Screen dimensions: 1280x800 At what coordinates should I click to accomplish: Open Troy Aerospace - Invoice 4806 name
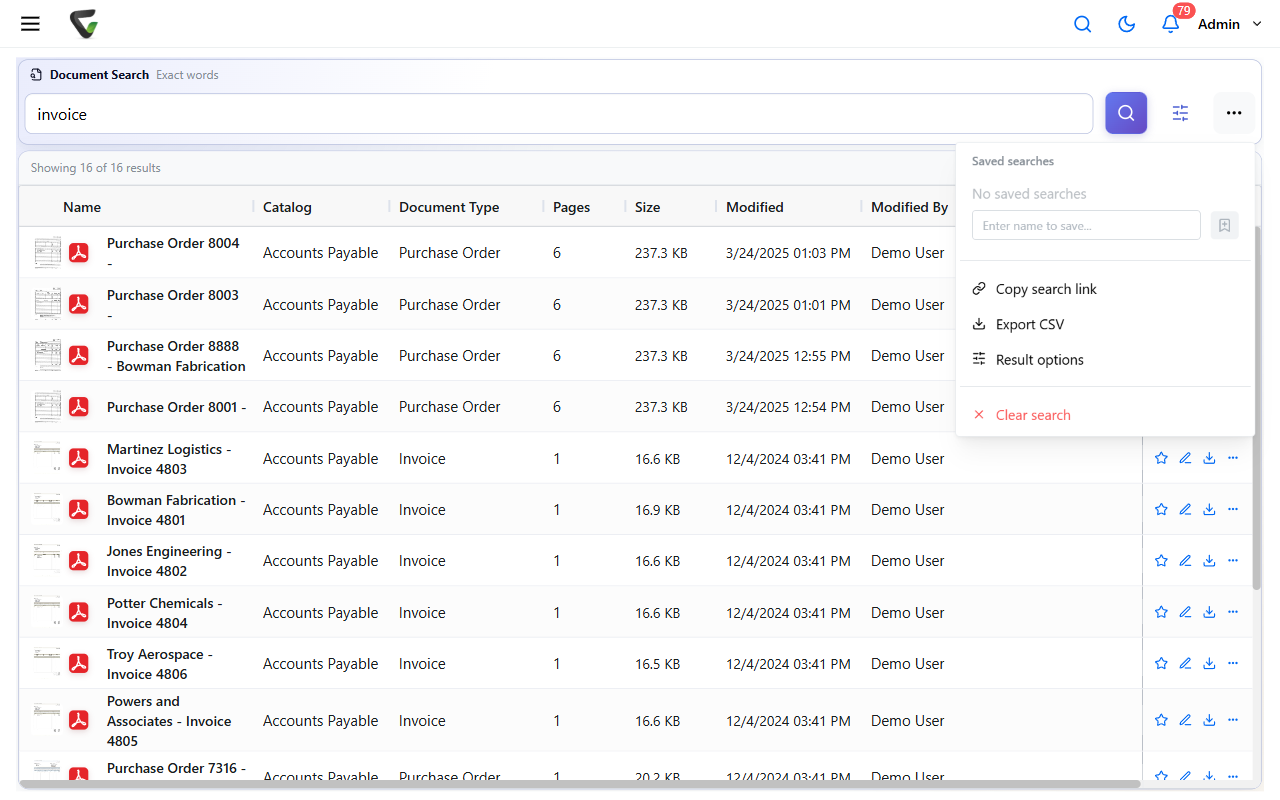coord(160,664)
